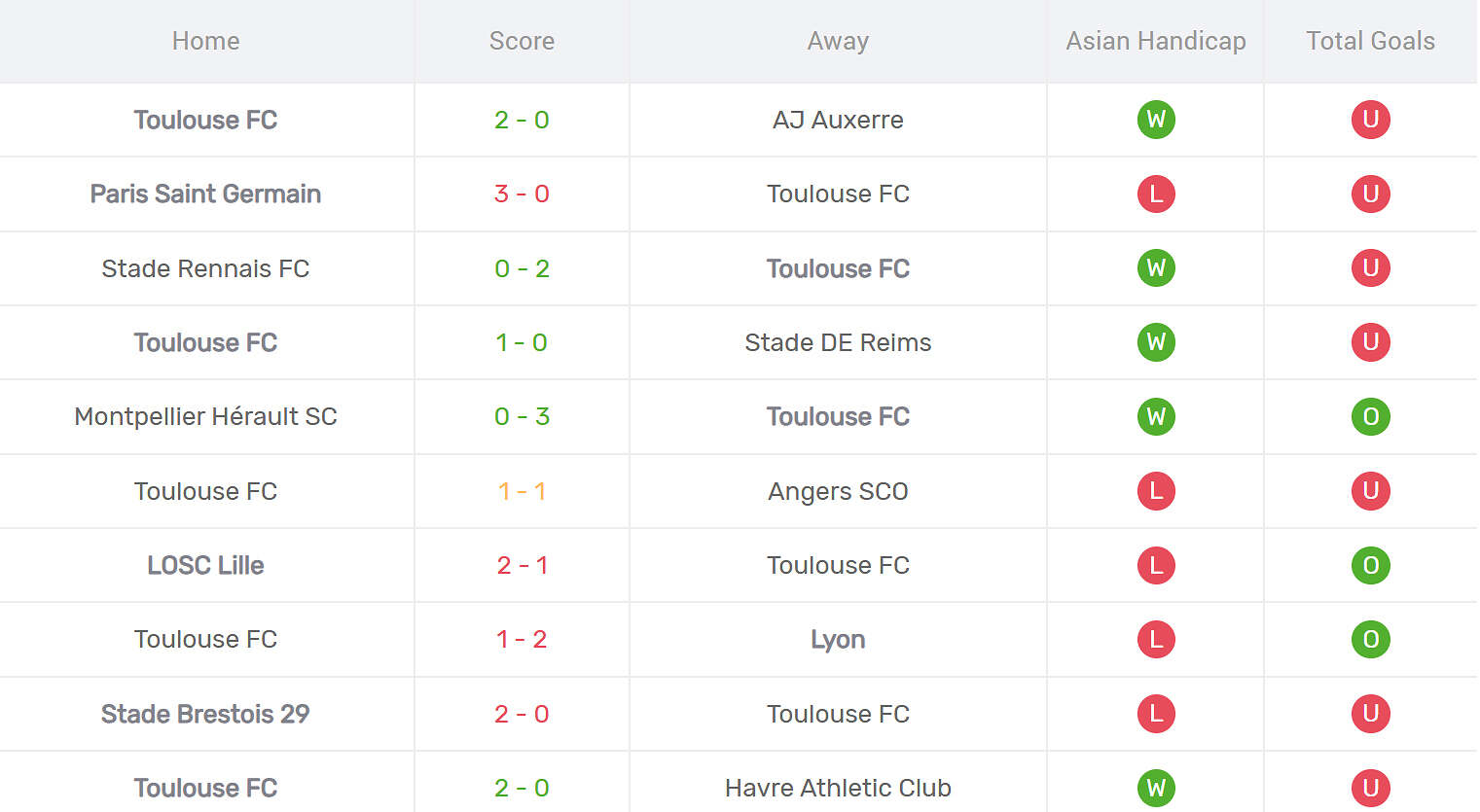The image size is (1480, 812).
Task: Click the W handicap badge in the Stade Rennais row
Action: click(1156, 267)
